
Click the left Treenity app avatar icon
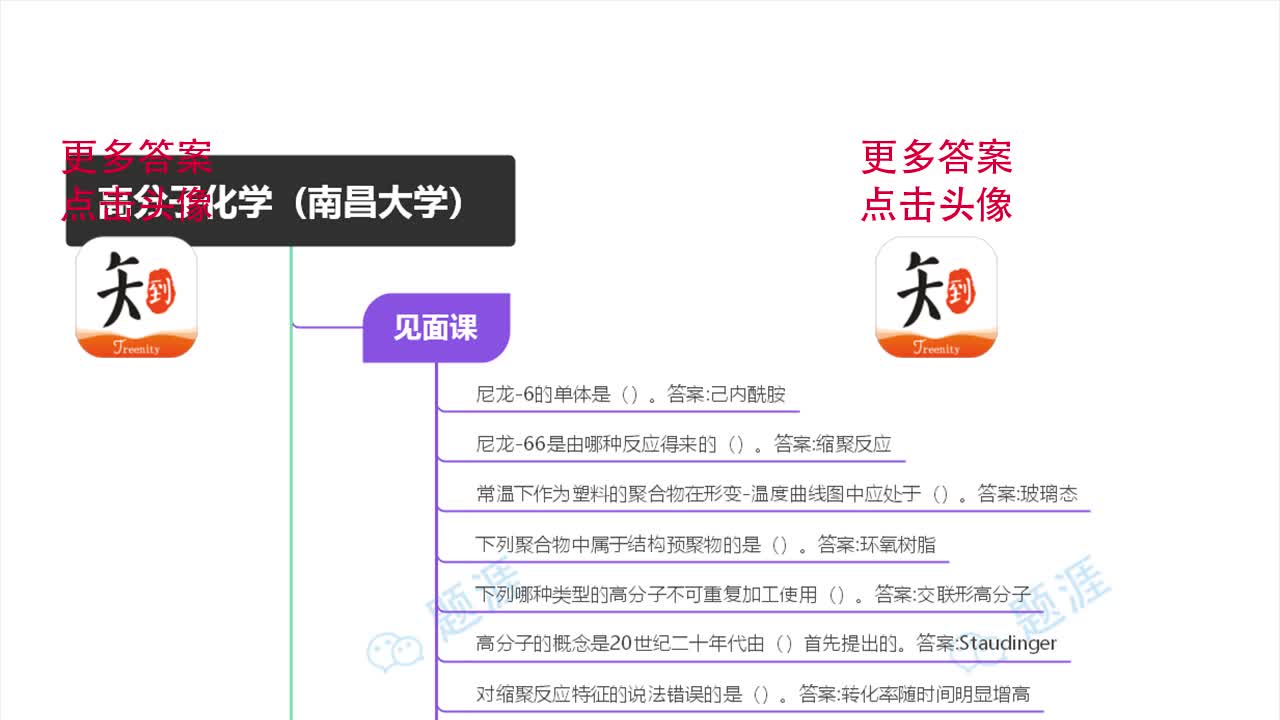pos(137,298)
